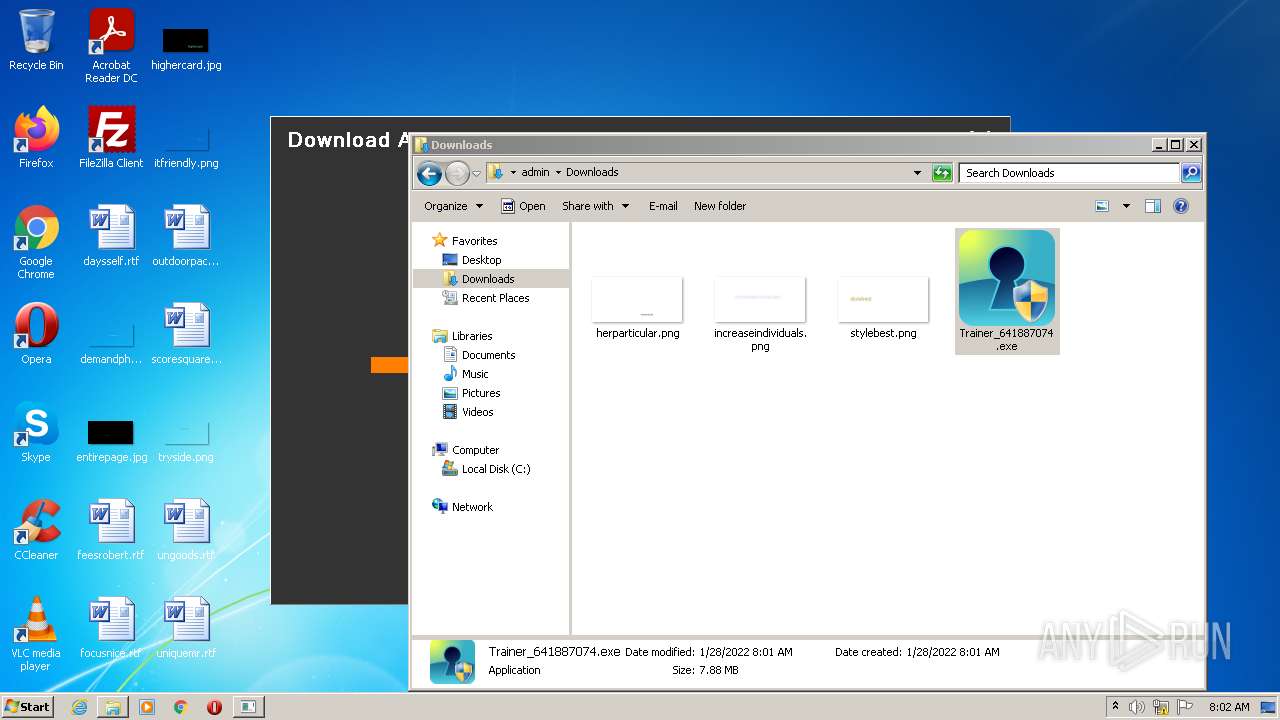Open Google Chrome desktop shortcut
Screen dimensions: 1280x720
tap(36, 242)
